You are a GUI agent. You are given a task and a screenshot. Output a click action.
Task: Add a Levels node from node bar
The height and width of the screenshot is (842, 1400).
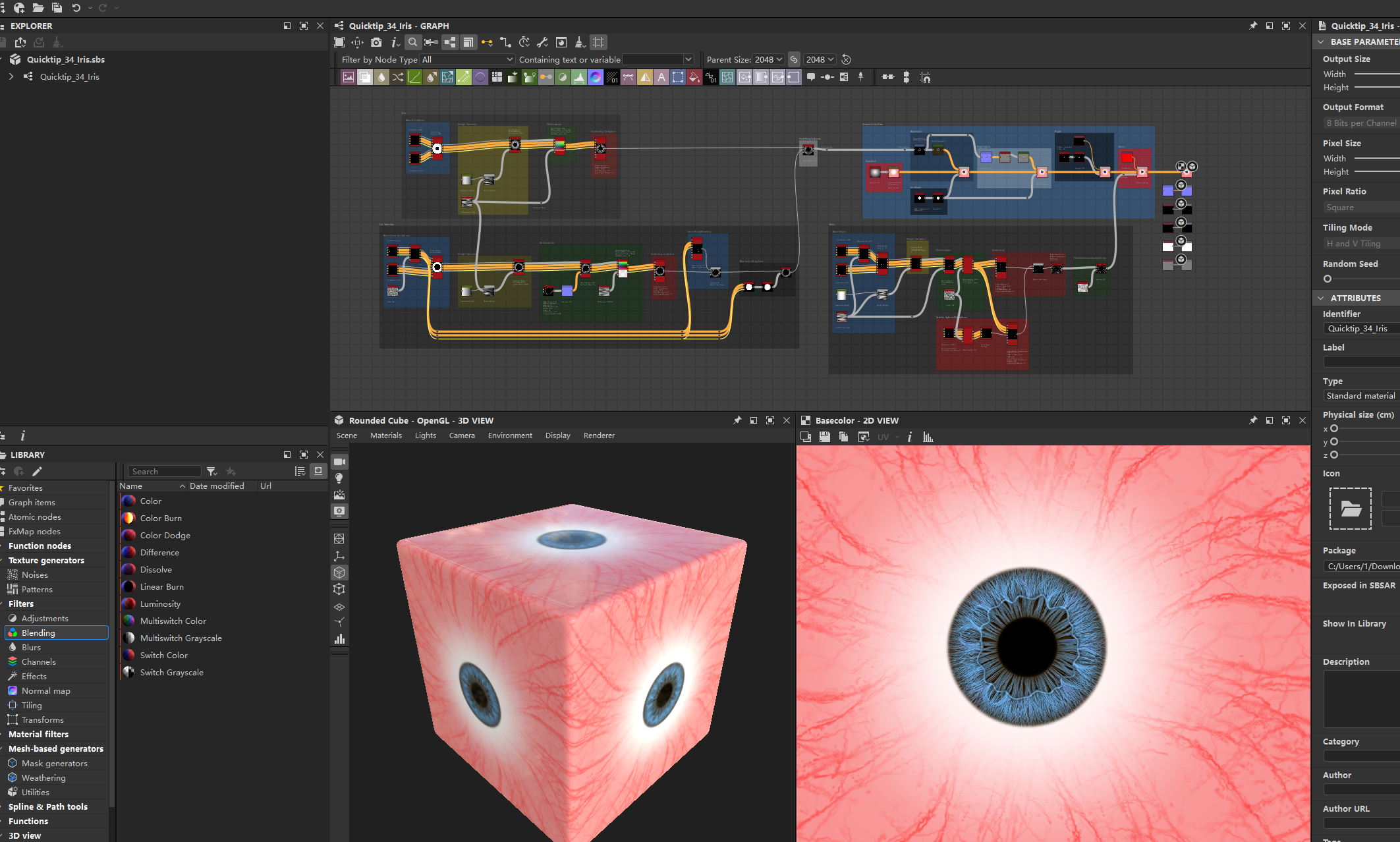pos(579,78)
